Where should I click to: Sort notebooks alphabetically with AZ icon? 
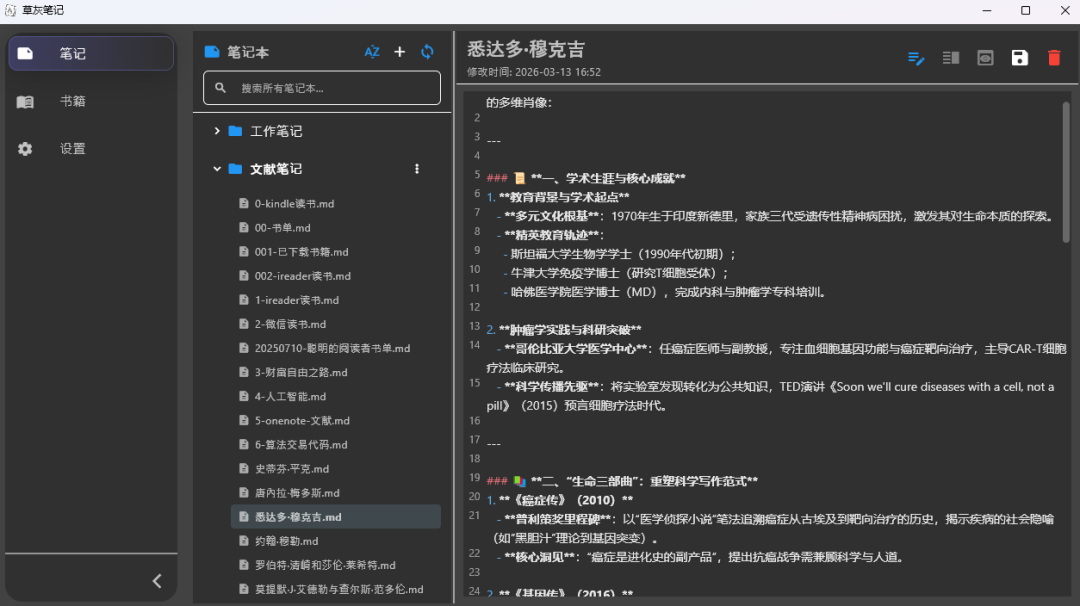(x=372, y=52)
